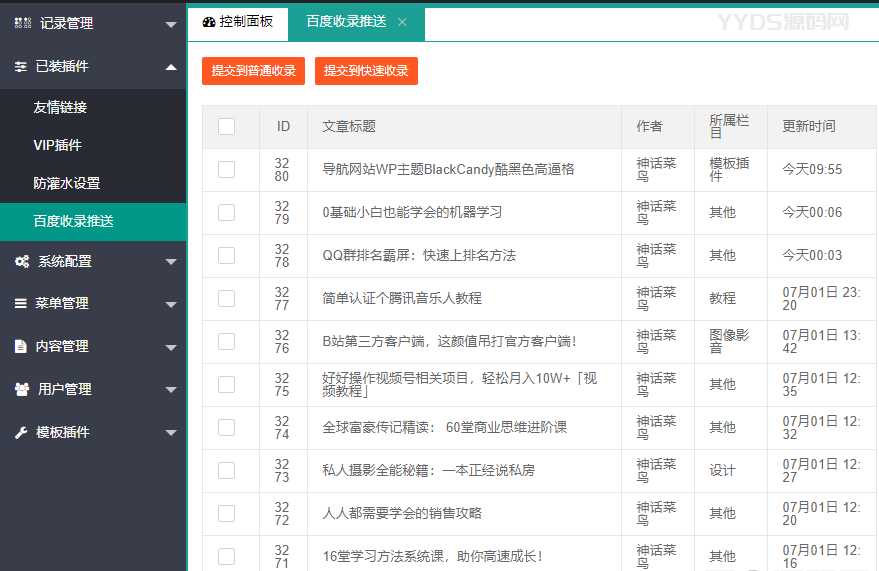Click the 菜单管理 list icon
Screen dimensions: 879x571
coord(21,303)
